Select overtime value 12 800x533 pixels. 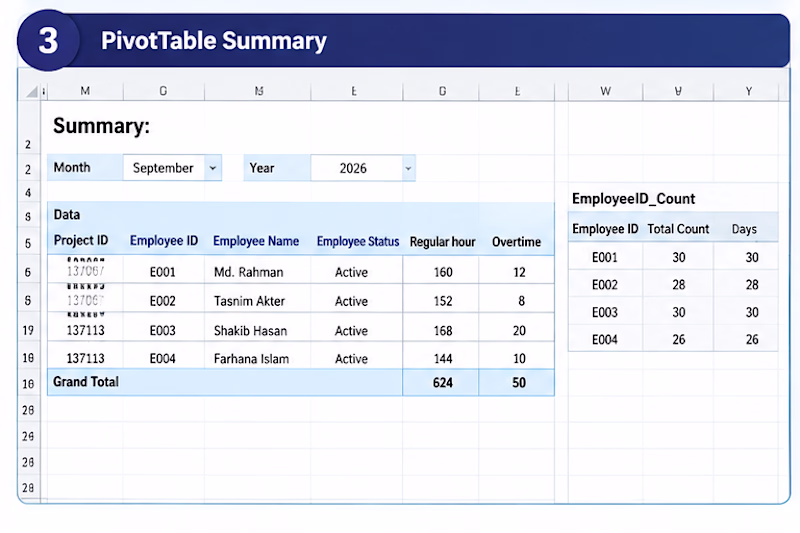(519, 272)
